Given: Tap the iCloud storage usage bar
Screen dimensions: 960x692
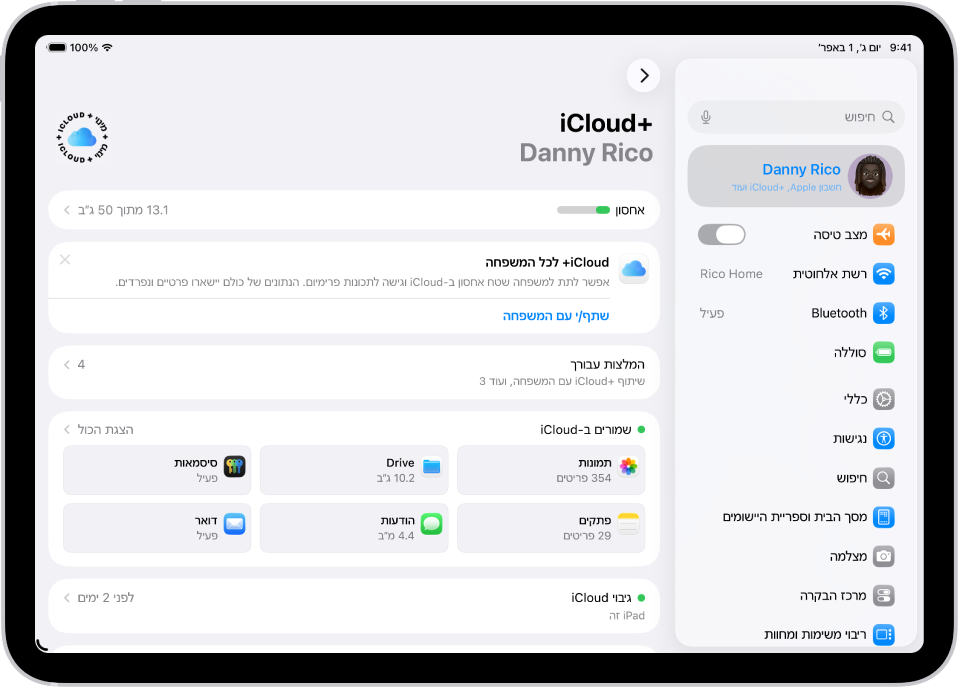Looking at the screenshot, I should point(355,210).
